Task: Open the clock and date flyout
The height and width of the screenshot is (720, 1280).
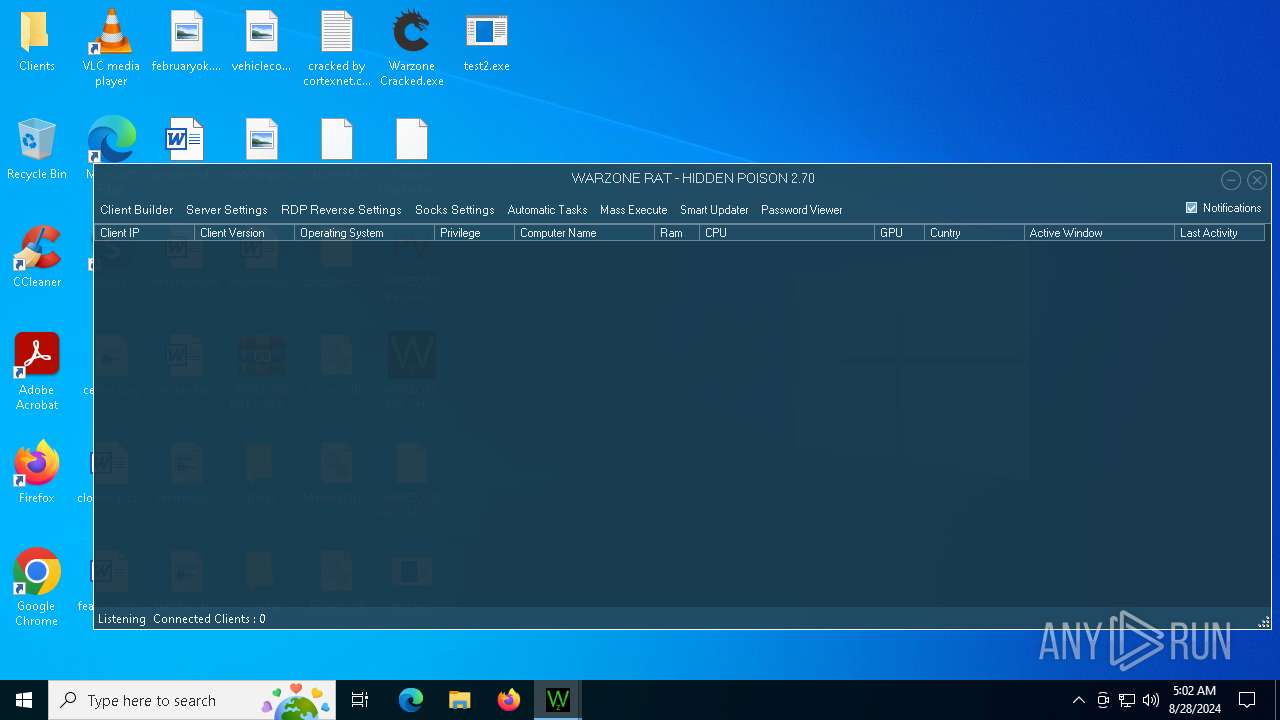Action: (1194, 700)
